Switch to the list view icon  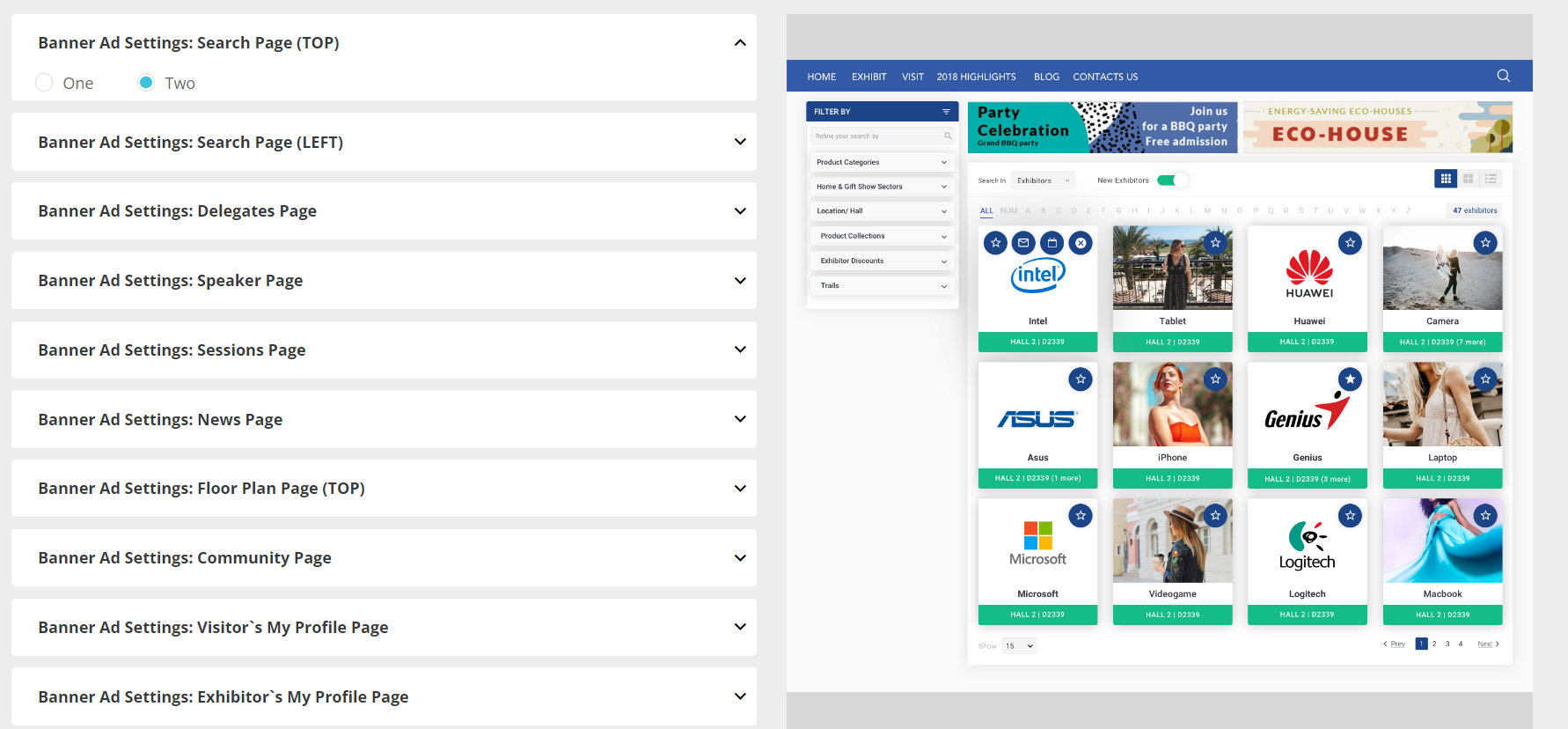(x=1491, y=179)
